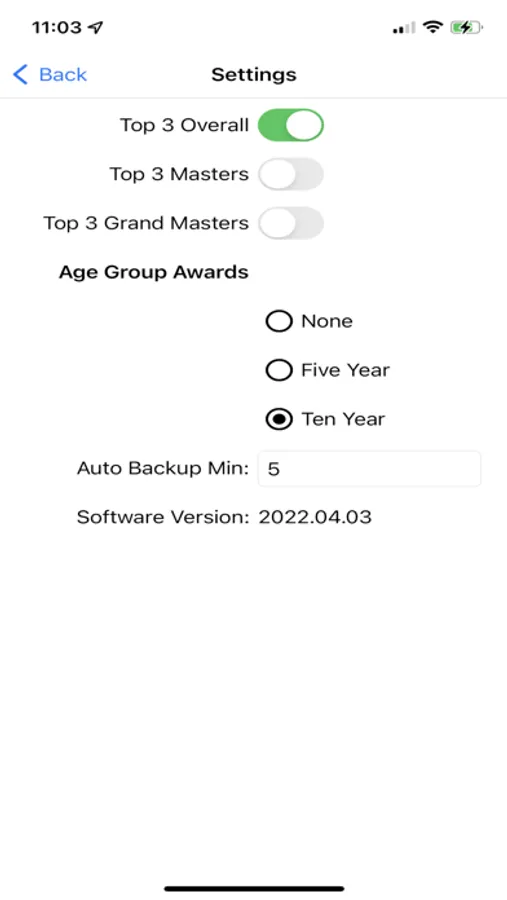Tap the Age Group Awards heading

coord(154,272)
